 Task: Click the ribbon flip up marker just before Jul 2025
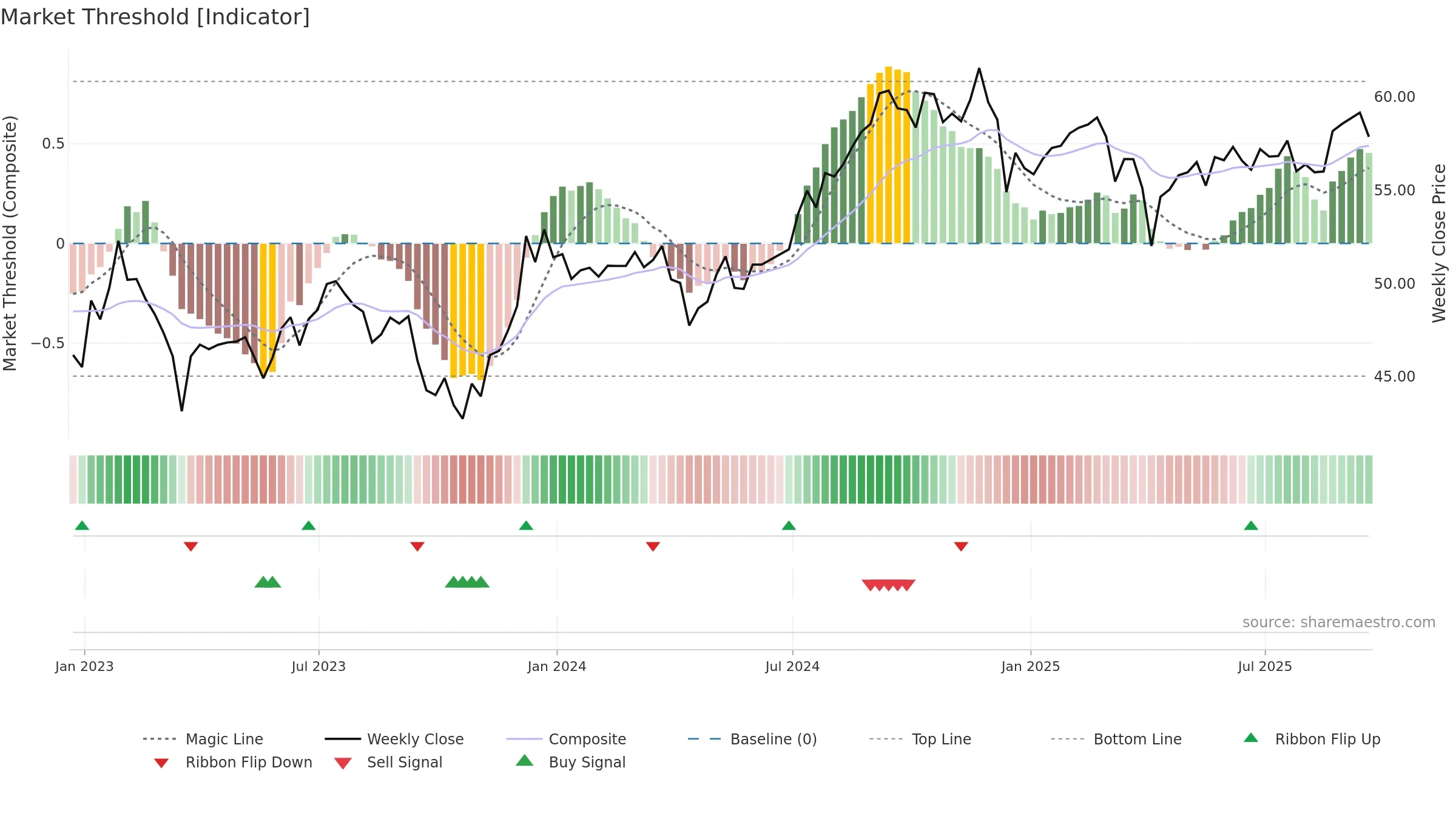1251,525
